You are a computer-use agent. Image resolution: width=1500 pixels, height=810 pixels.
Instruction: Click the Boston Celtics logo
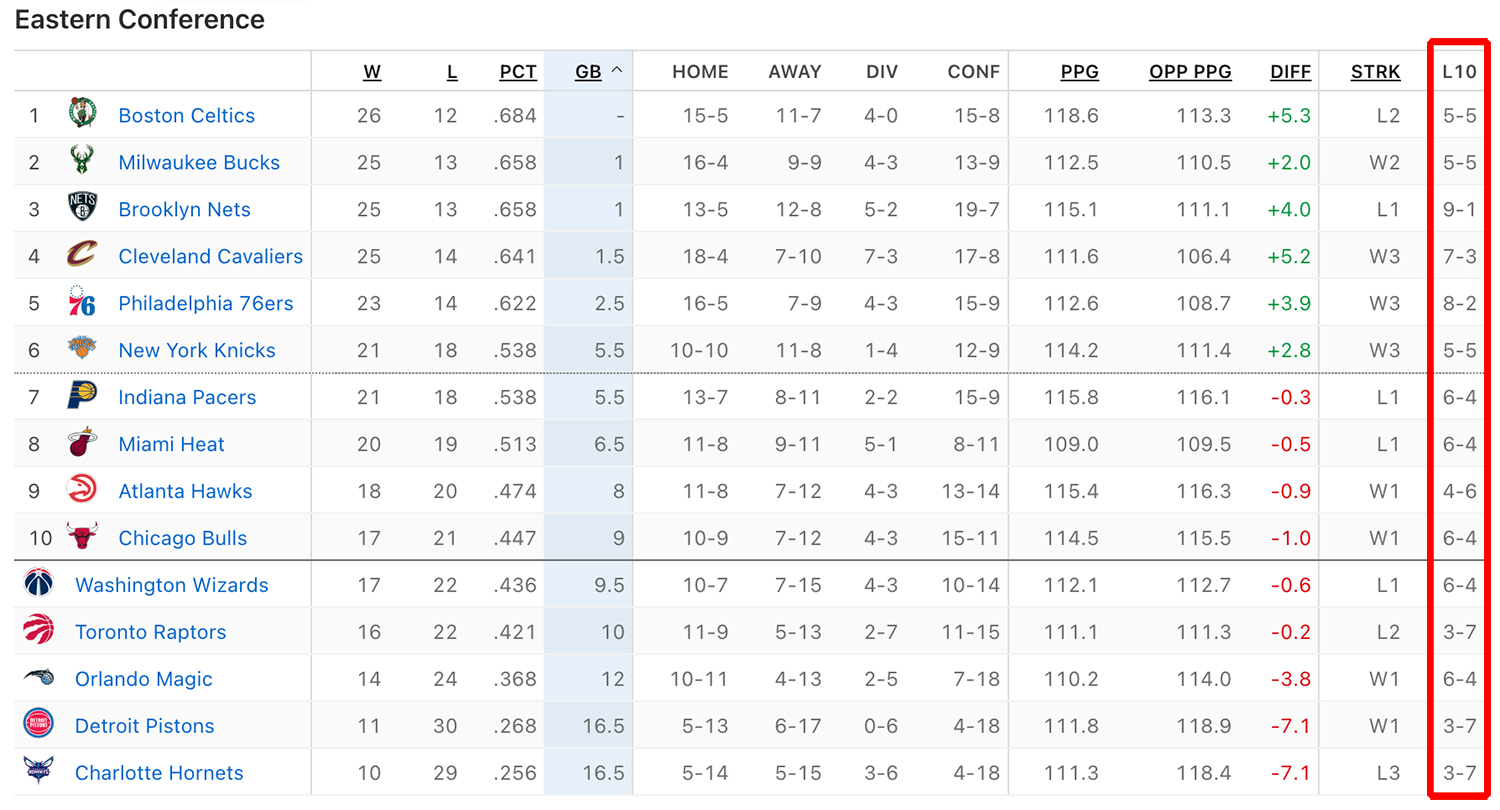[82, 115]
